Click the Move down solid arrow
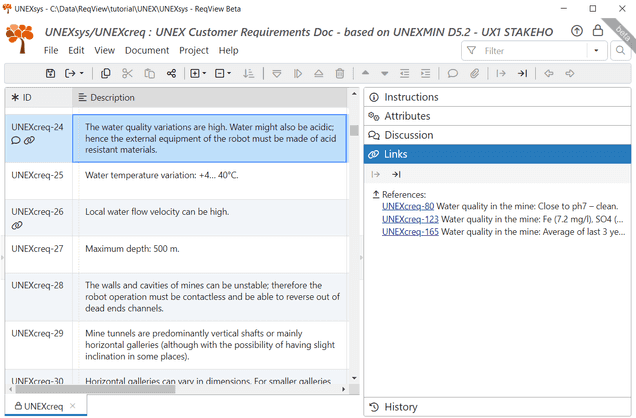This screenshot has width=636, height=418. click(385, 74)
